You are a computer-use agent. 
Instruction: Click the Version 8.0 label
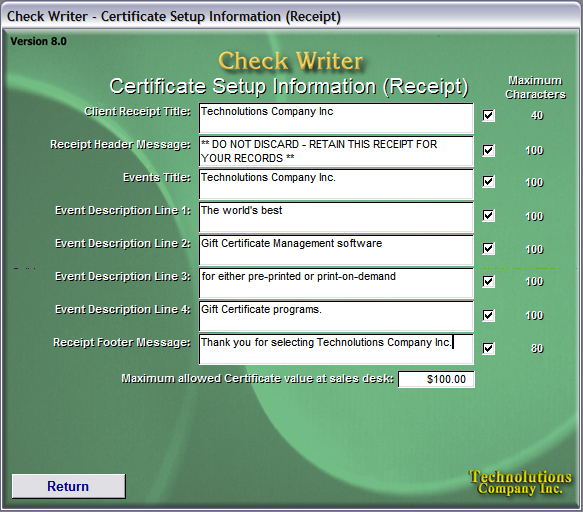(x=39, y=41)
